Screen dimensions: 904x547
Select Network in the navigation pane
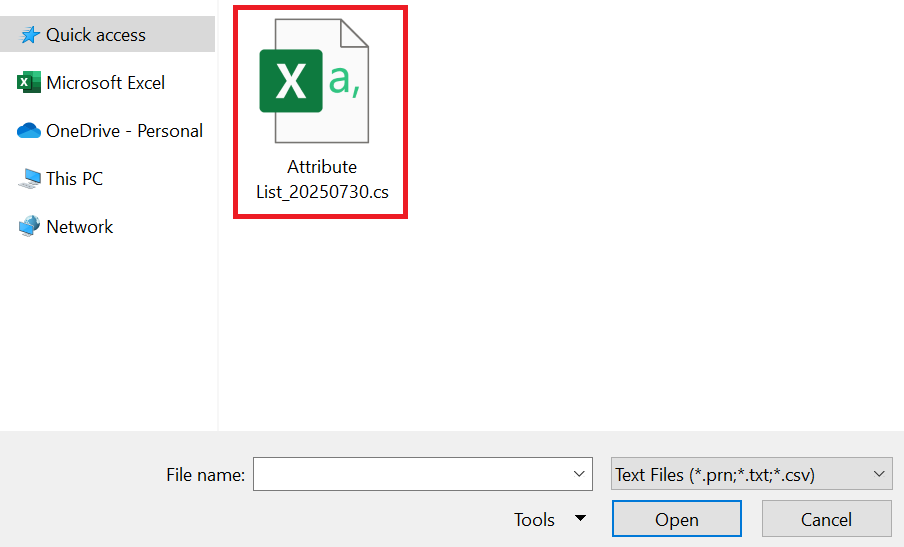[x=80, y=227]
